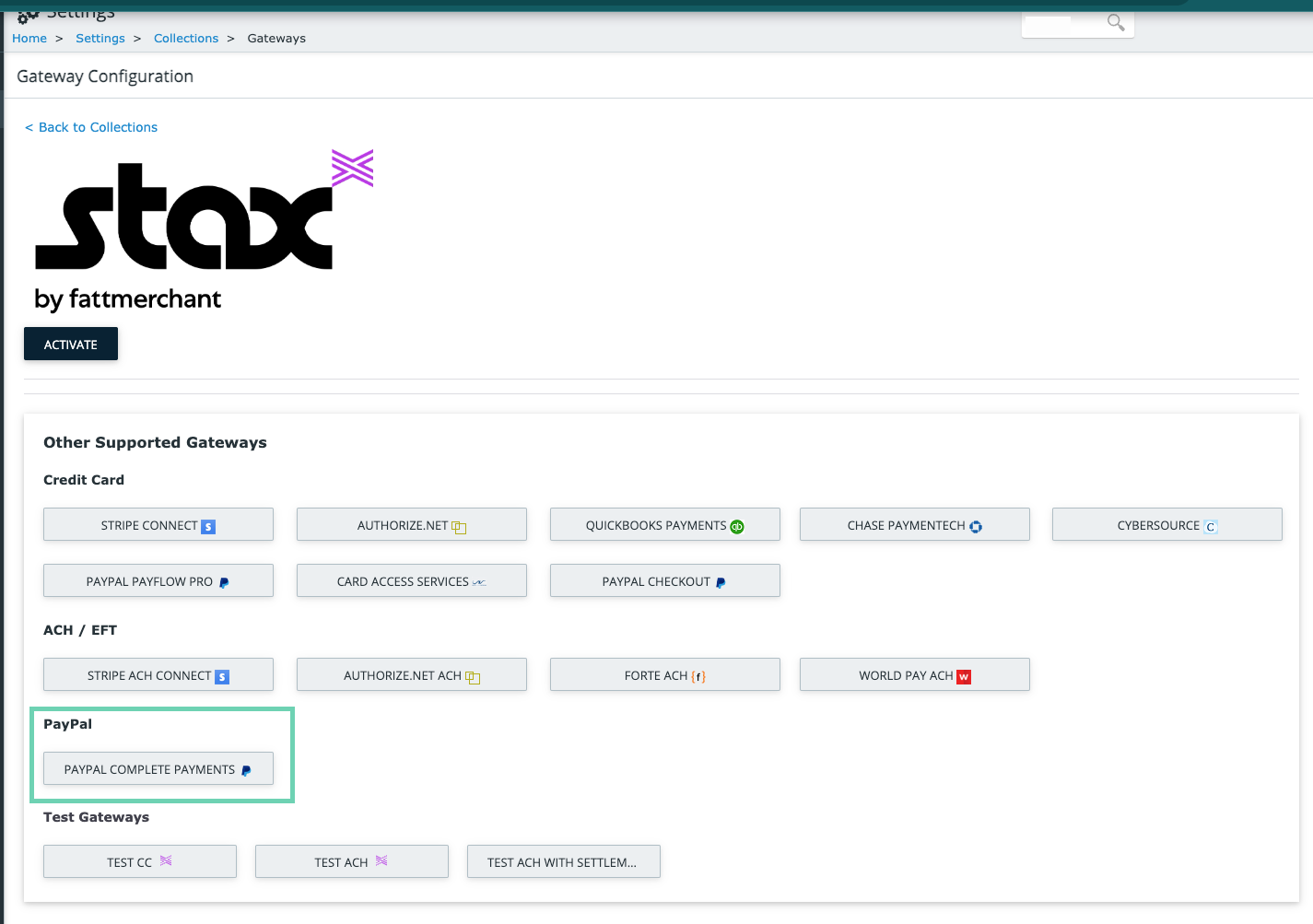Activate the Stax gateway
1313x924 pixels.
(x=71, y=344)
